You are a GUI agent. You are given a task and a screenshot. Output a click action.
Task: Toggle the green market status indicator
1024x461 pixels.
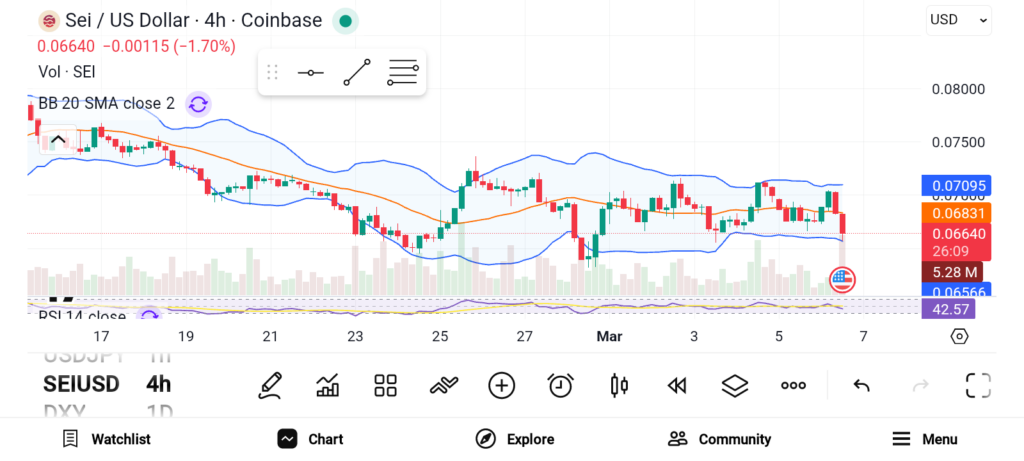(345, 20)
